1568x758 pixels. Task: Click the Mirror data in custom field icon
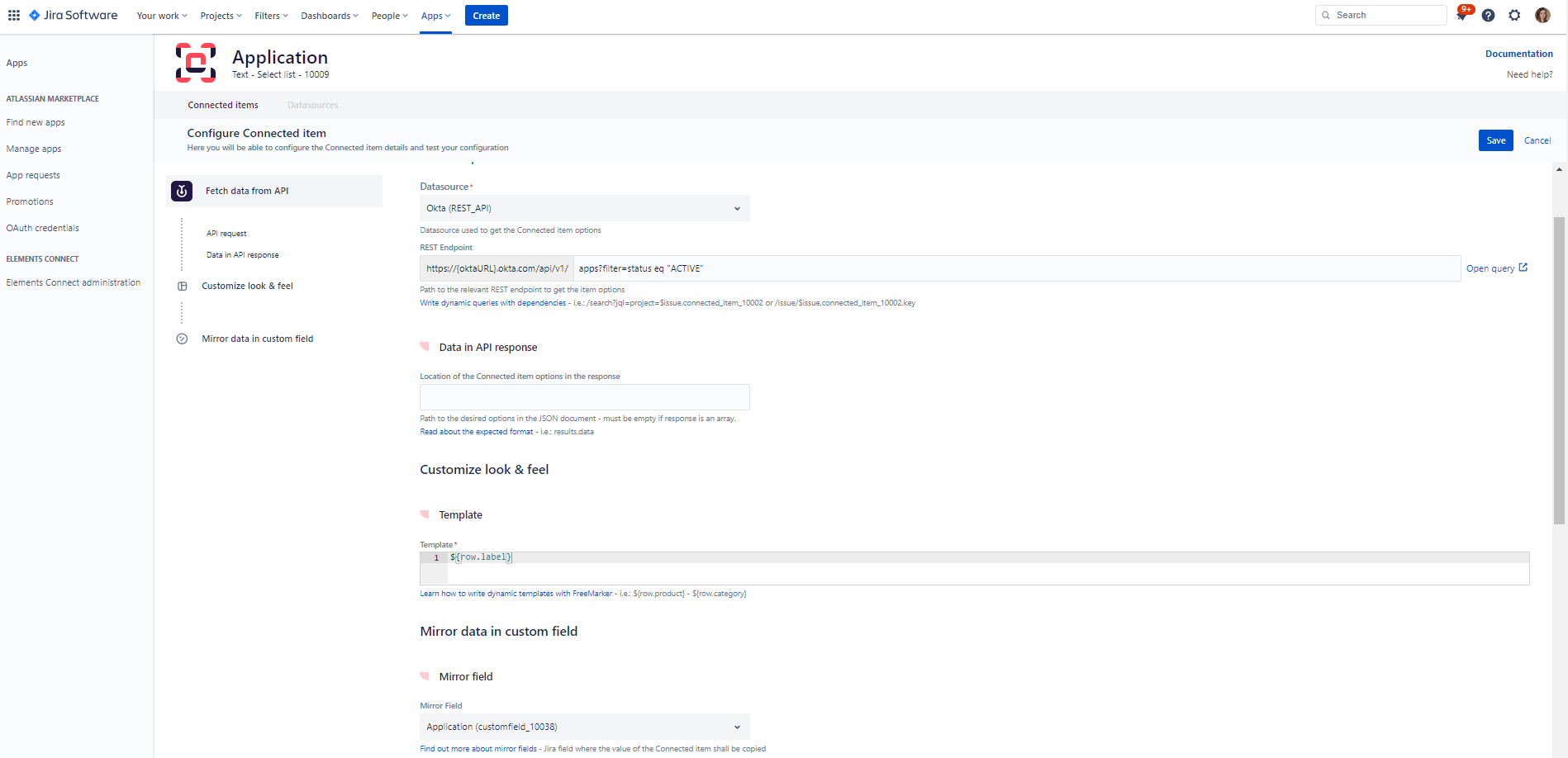pyautogui.click(x=182, y=339)
